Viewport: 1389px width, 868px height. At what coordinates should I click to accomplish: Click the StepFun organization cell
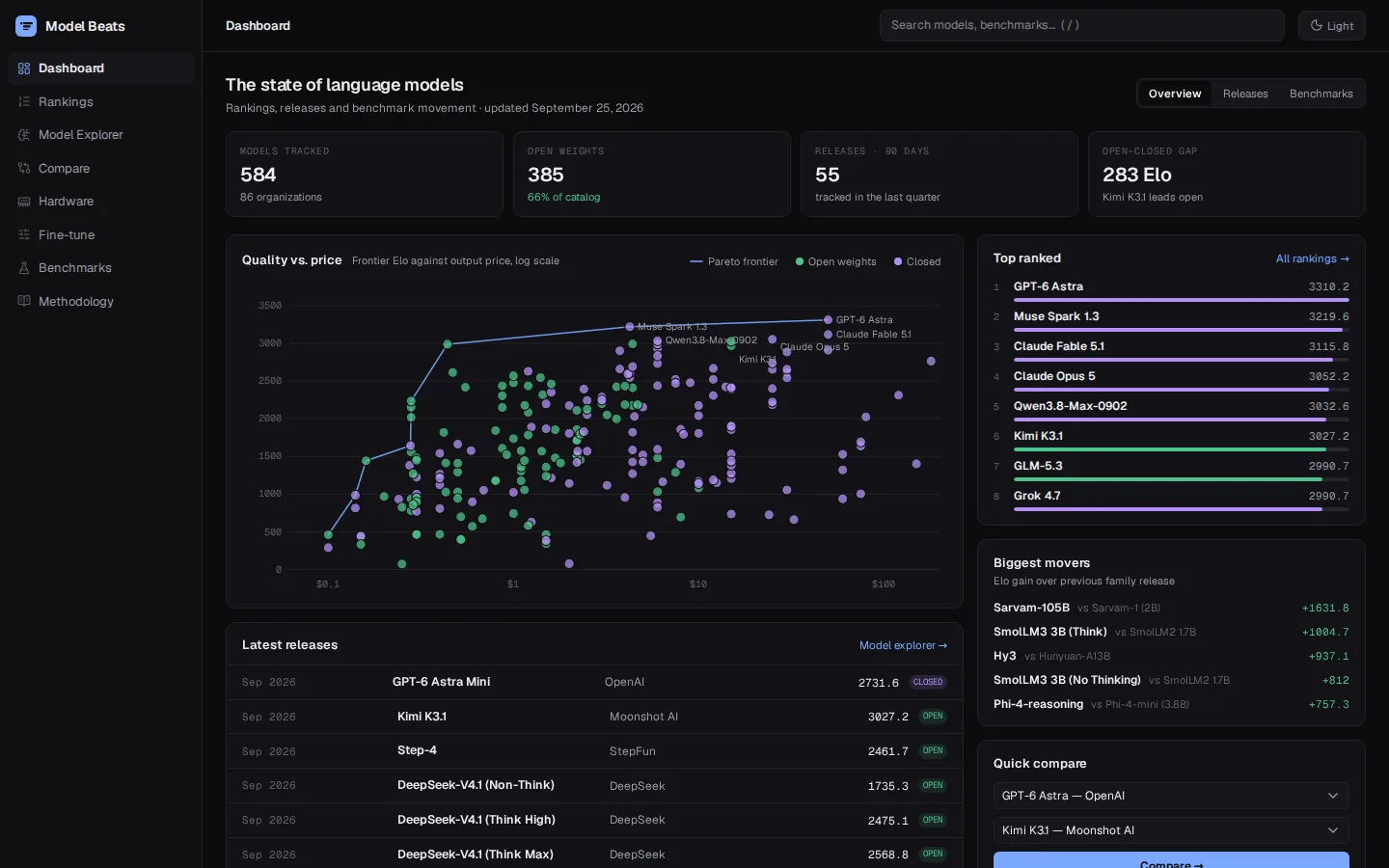(633, 751)
